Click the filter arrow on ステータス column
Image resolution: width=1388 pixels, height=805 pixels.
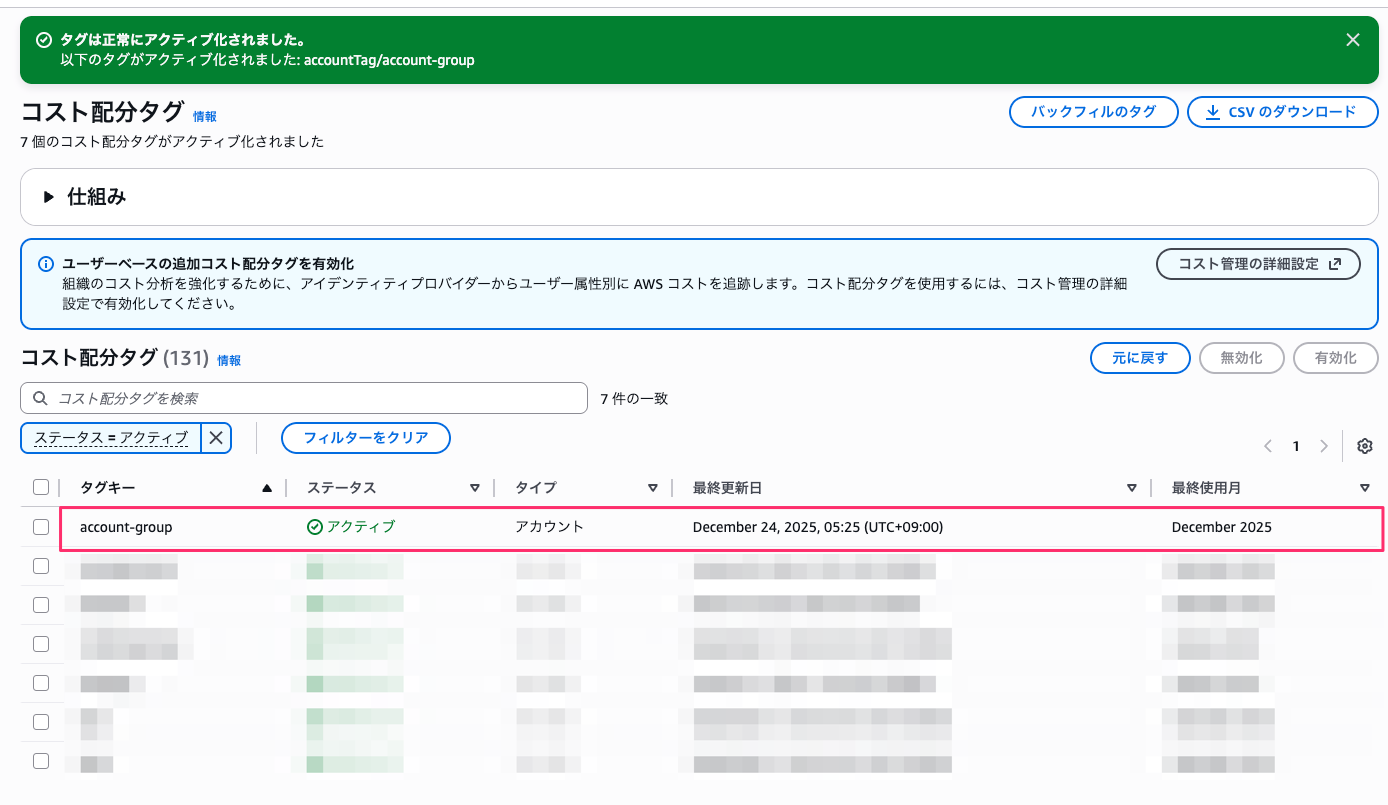(x=475, y=488)
